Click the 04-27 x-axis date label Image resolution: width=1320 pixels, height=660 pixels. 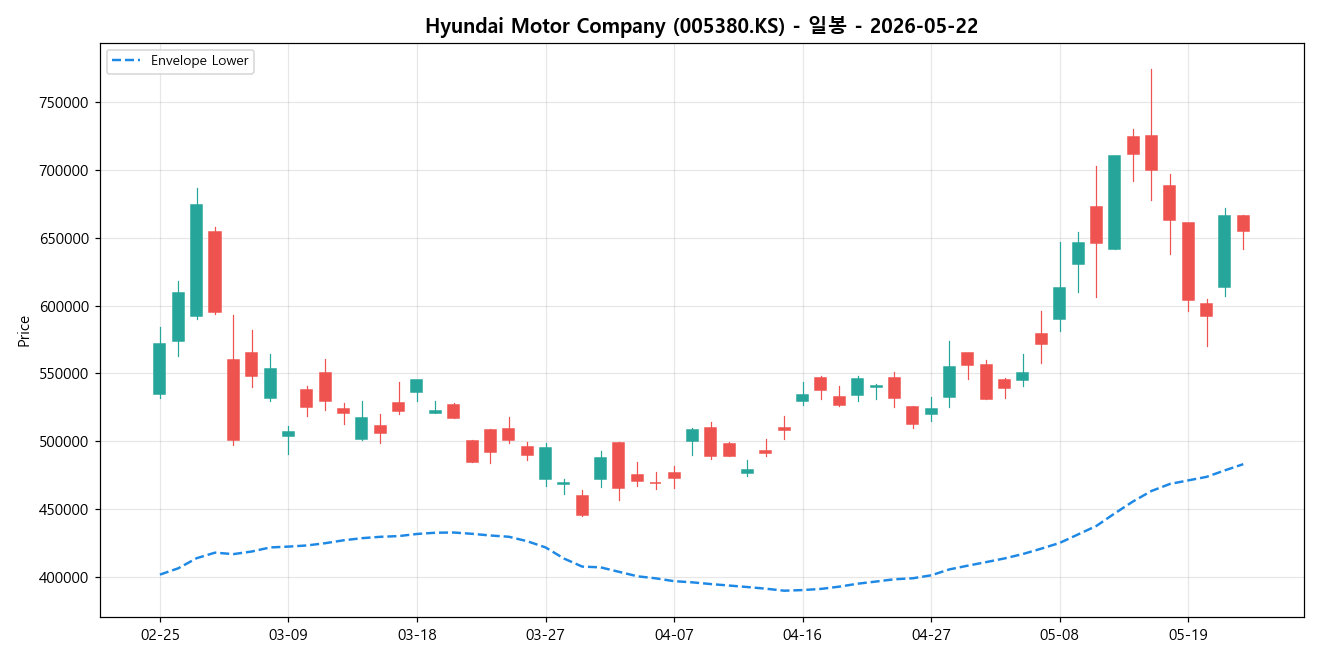point(931,635)
